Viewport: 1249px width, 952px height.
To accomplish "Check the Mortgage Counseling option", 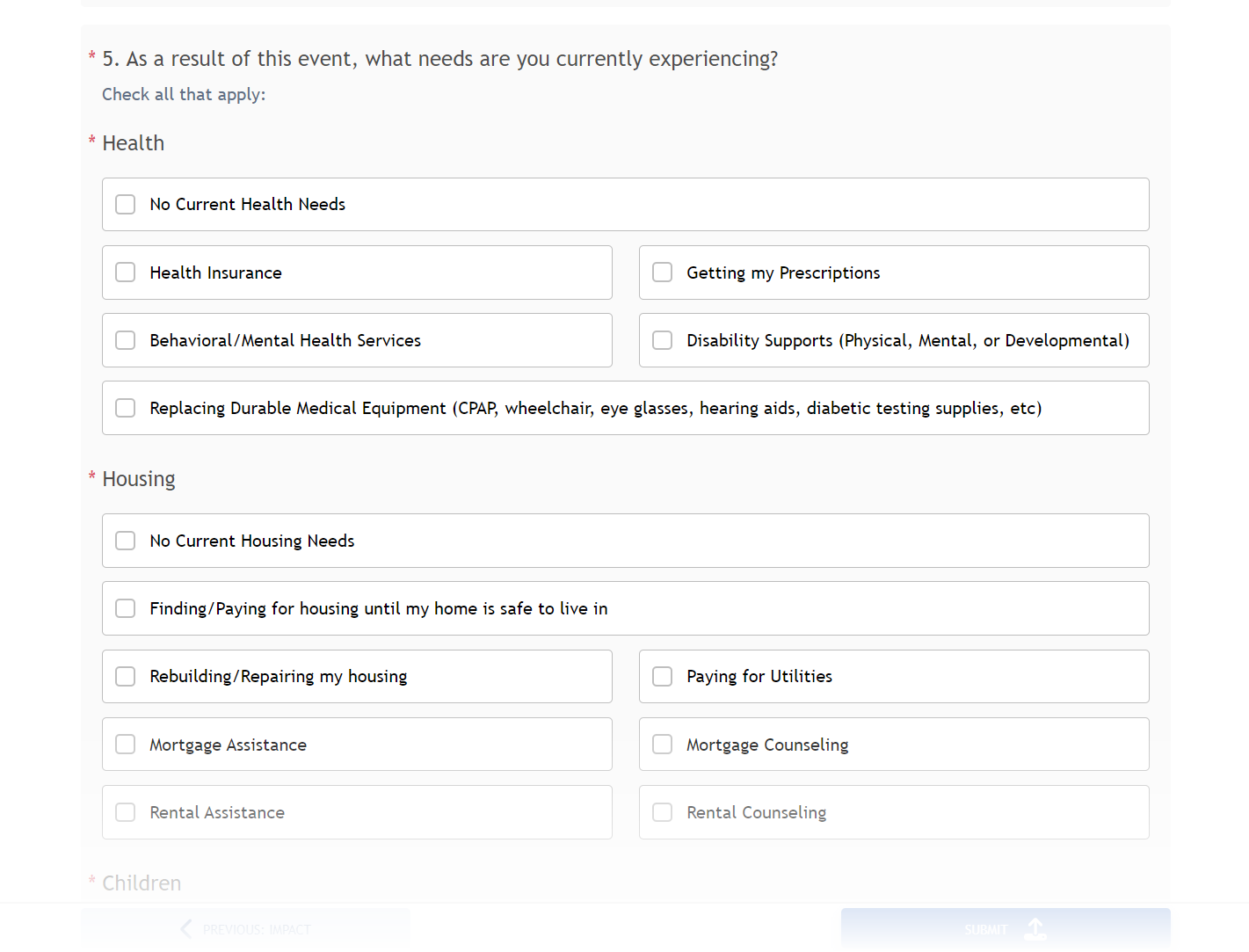I will coord(662,744).
